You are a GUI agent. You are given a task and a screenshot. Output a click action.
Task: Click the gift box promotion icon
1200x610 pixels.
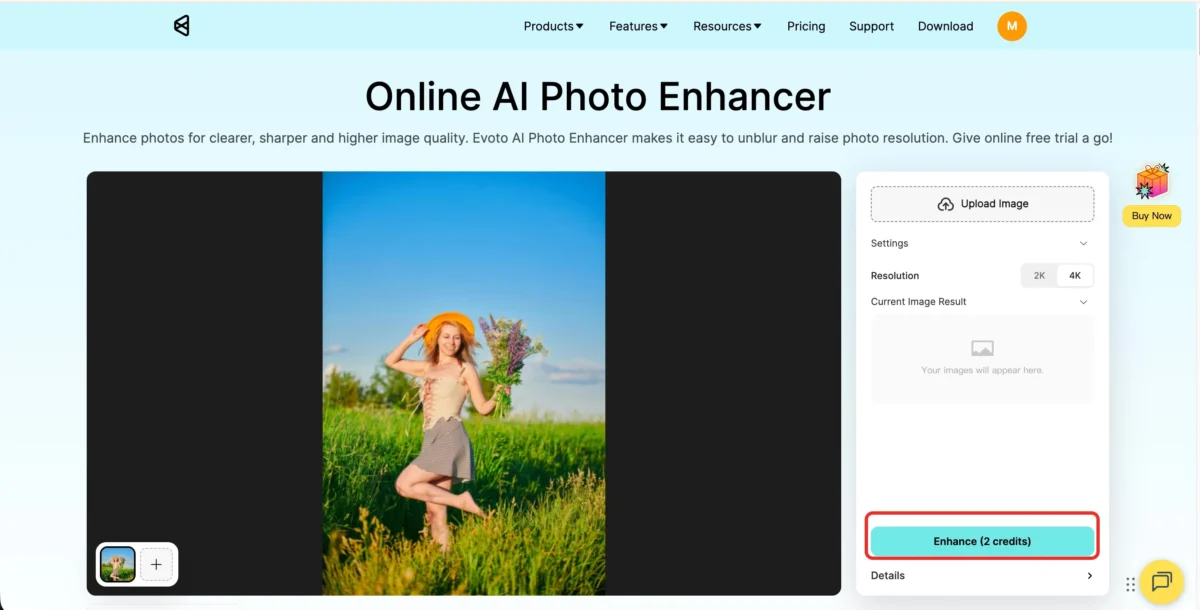point(1151,182)
